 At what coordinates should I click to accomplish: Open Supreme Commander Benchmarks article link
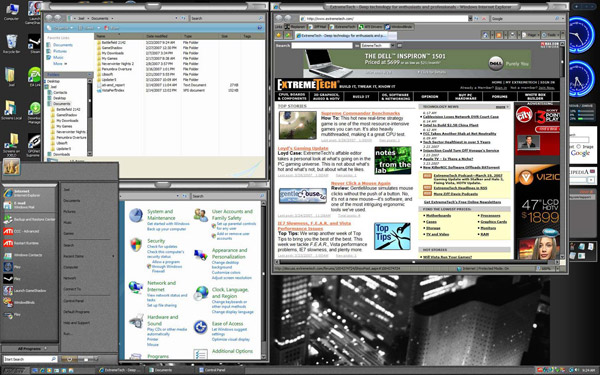tap(360, 113)
